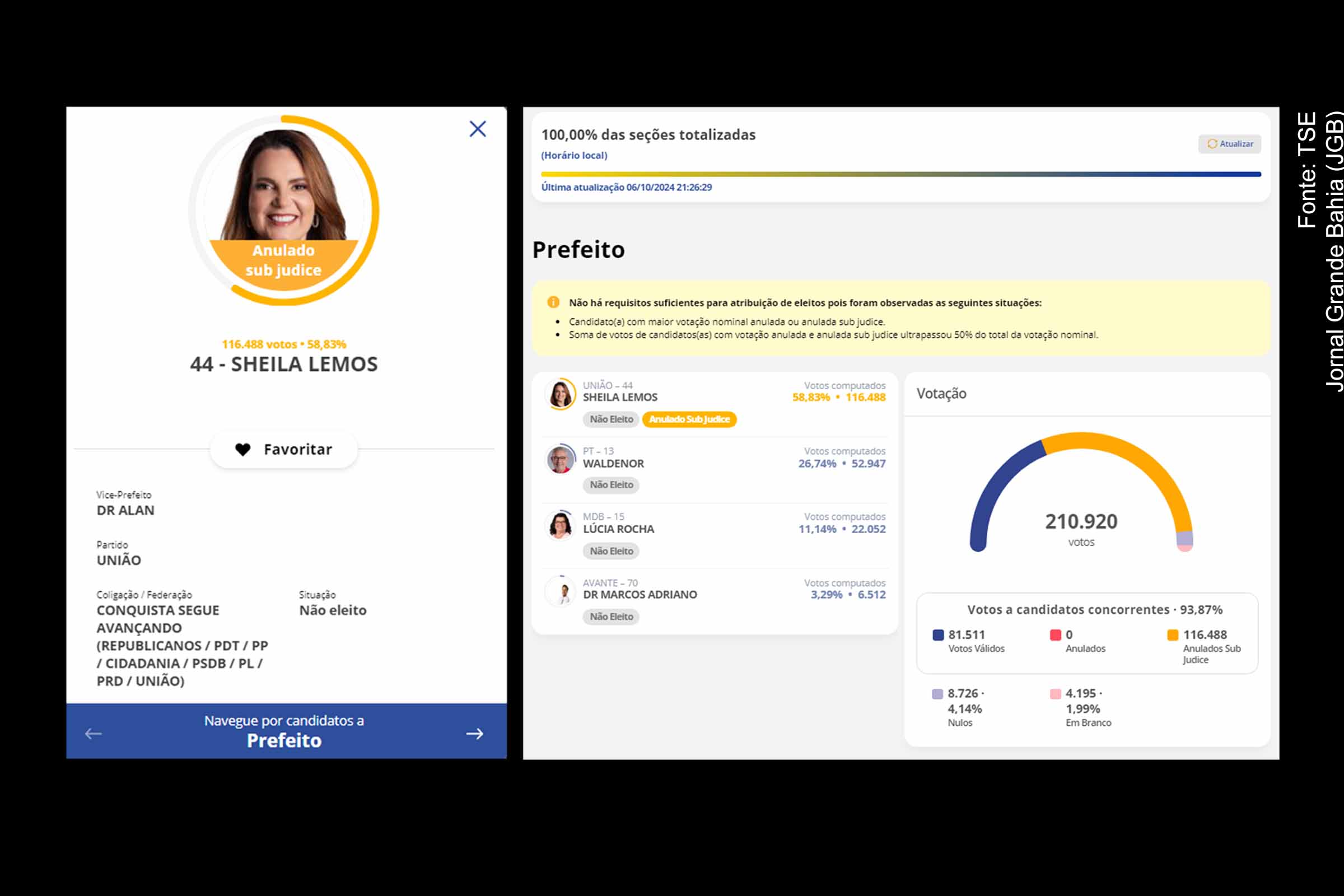
Task: Select Lúcia Rocha candidate photo
Action: click(561, 525)
